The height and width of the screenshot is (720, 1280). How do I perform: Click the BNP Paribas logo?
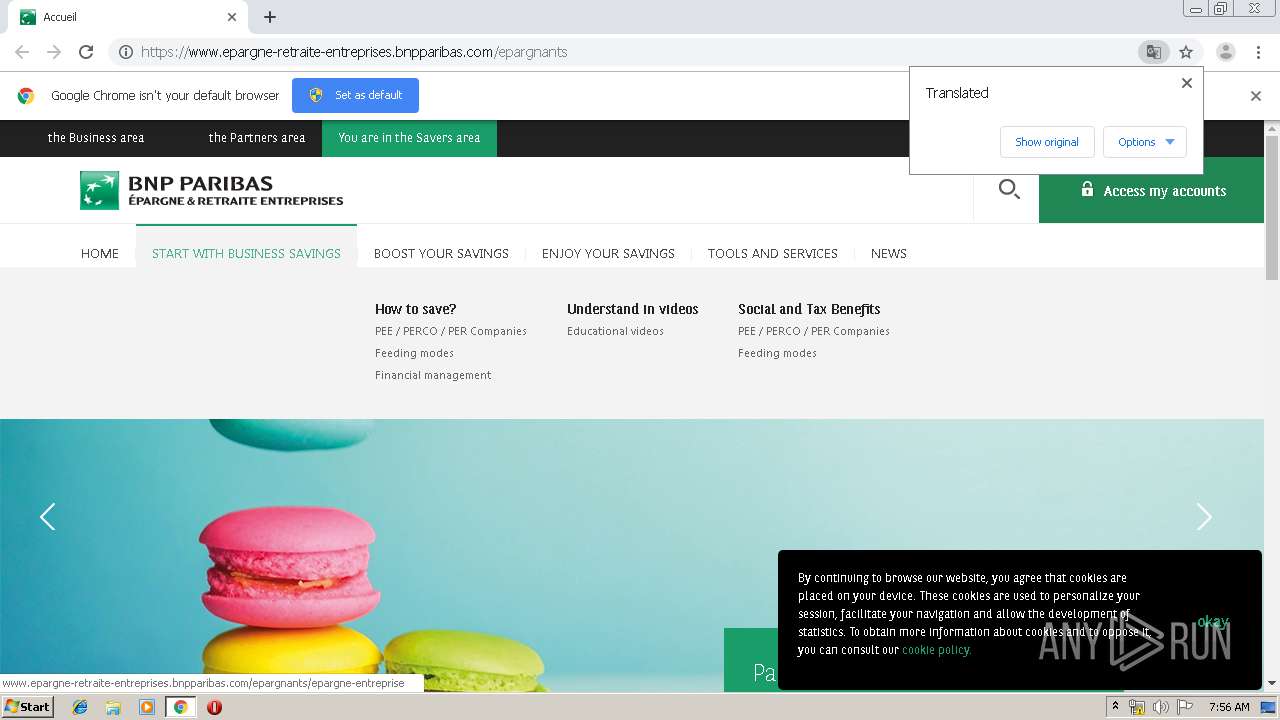pos(211,190)
